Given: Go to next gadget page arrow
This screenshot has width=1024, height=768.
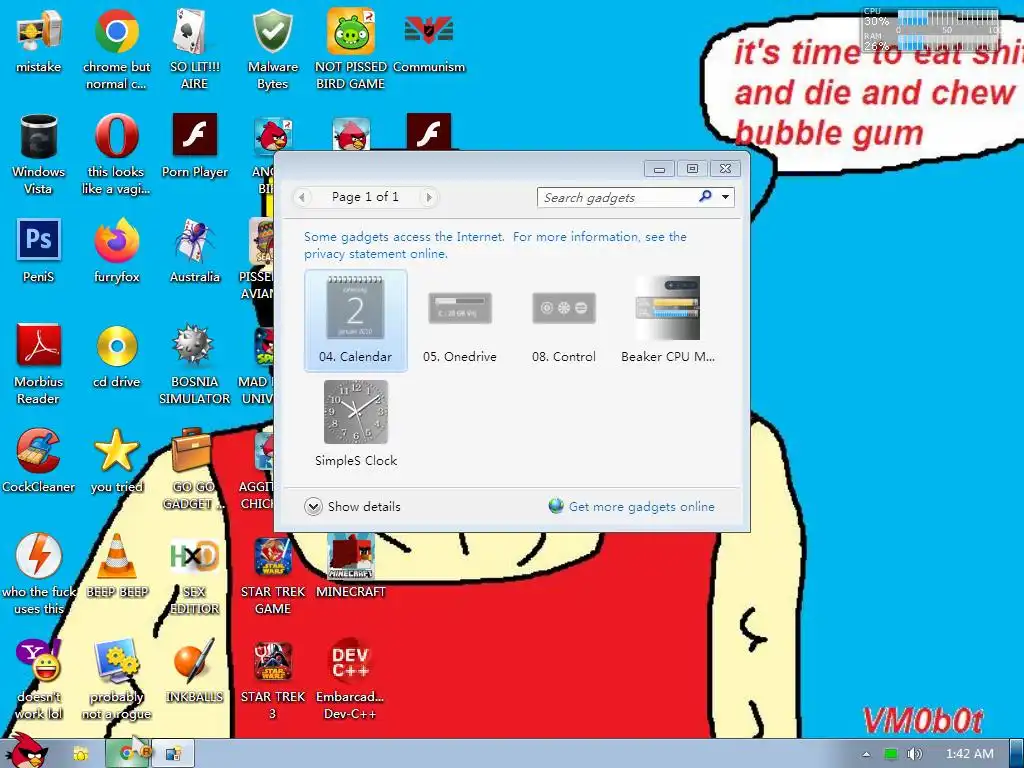Looking at the screenshot, I should [x=428, y=197].
